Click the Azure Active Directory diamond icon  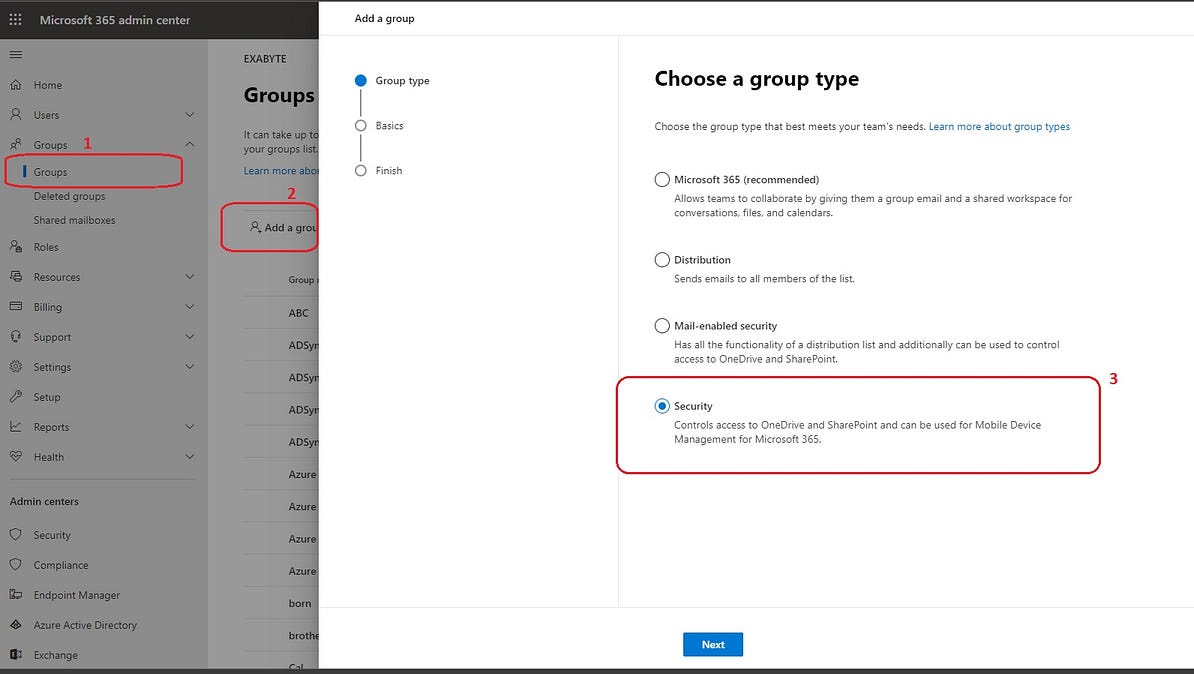tap(15, 624)
